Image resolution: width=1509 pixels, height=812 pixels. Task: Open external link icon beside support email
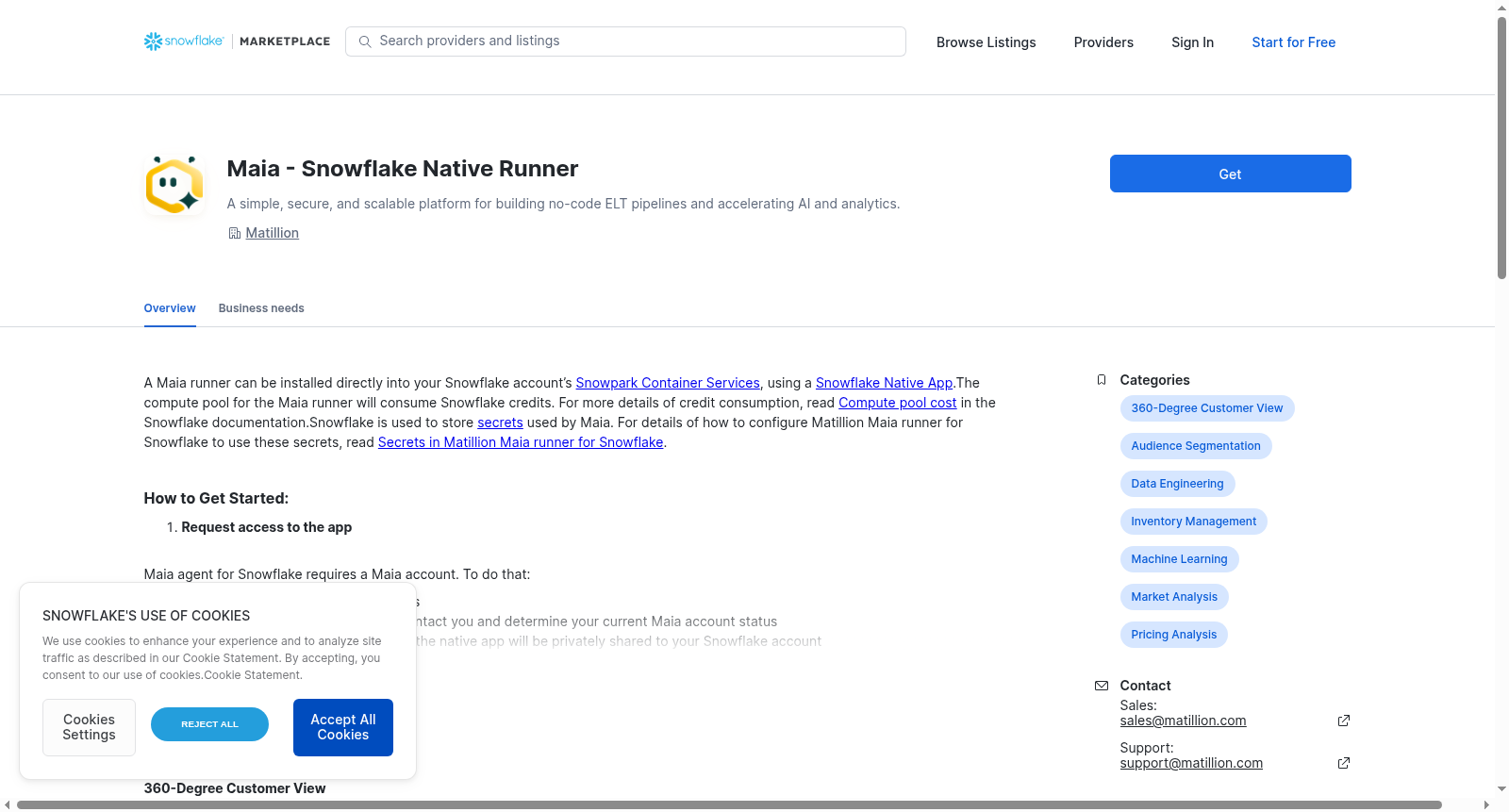(1344, 763)
